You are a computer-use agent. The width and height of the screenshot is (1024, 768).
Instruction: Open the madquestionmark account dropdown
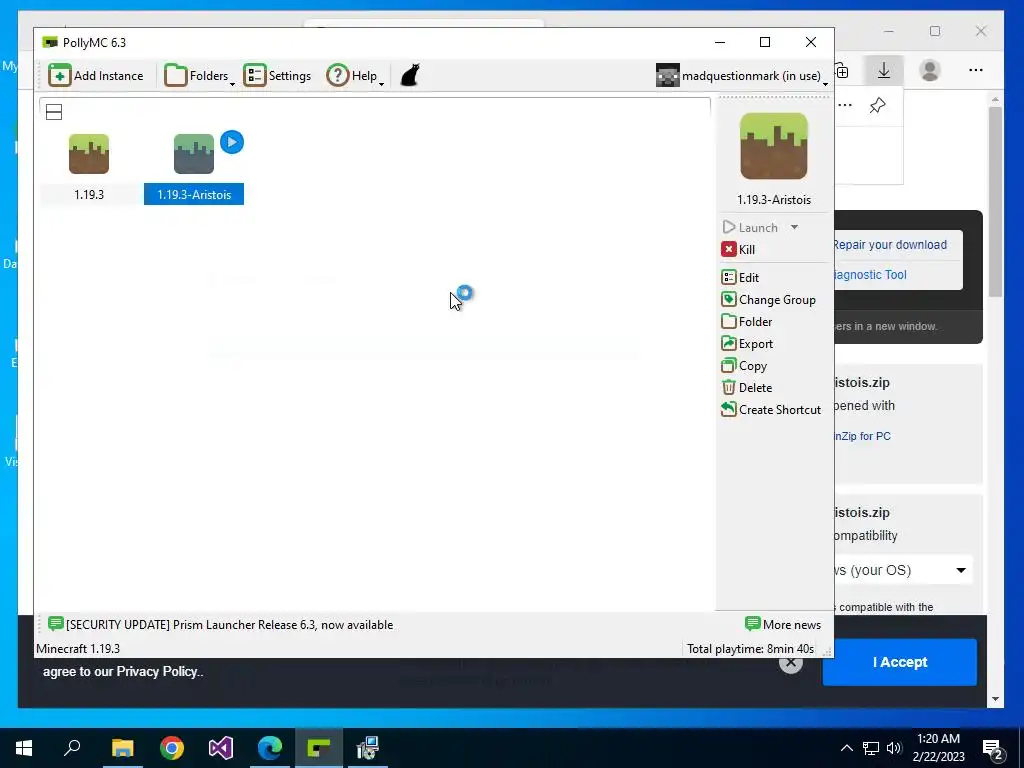(743, 76)
